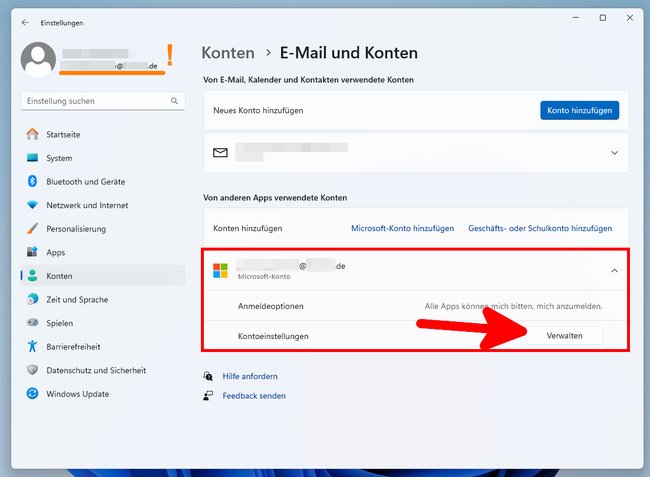The image size is (650, 477).
Task: Click the mail envelope icon
Action: tap(220, 153)
